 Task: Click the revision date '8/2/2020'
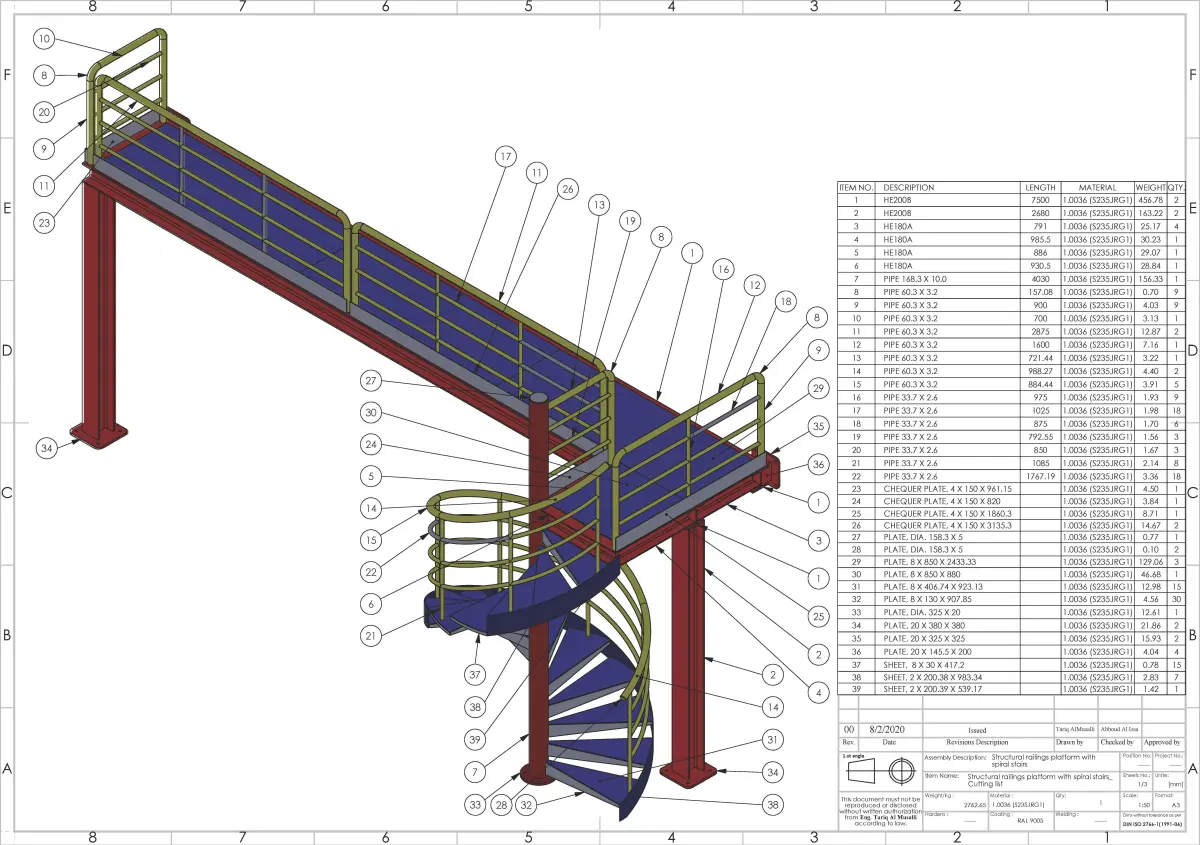(x=889, y=731)
